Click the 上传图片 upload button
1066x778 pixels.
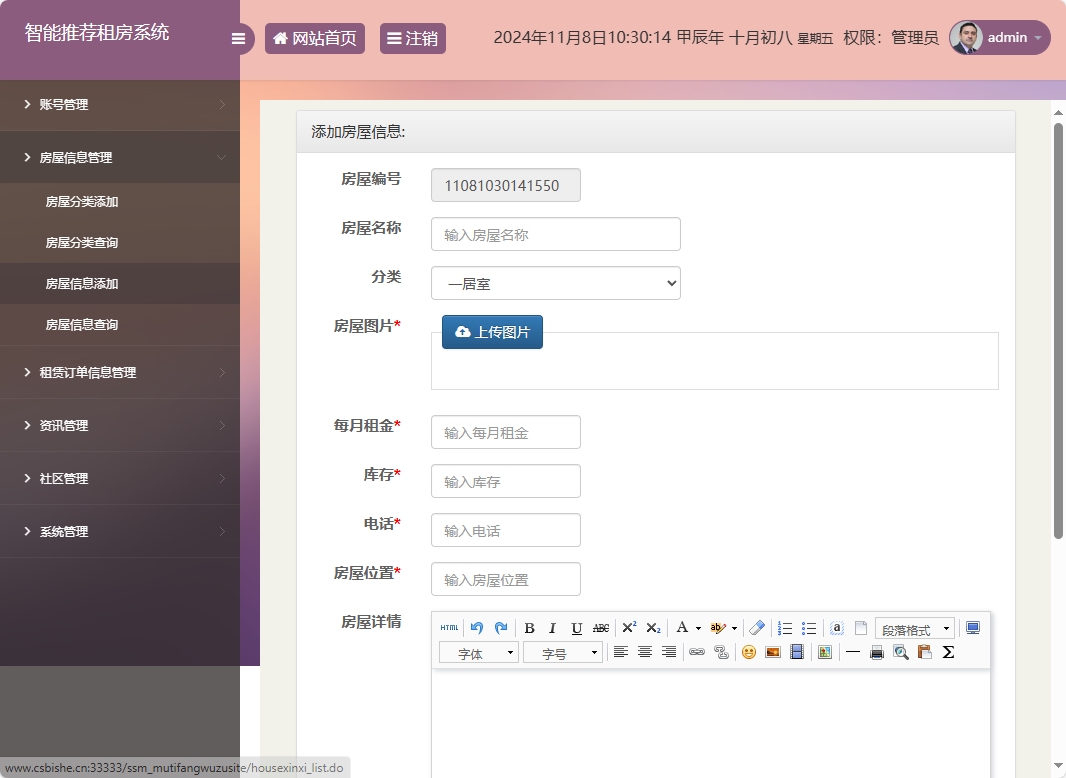pos(492,332)
